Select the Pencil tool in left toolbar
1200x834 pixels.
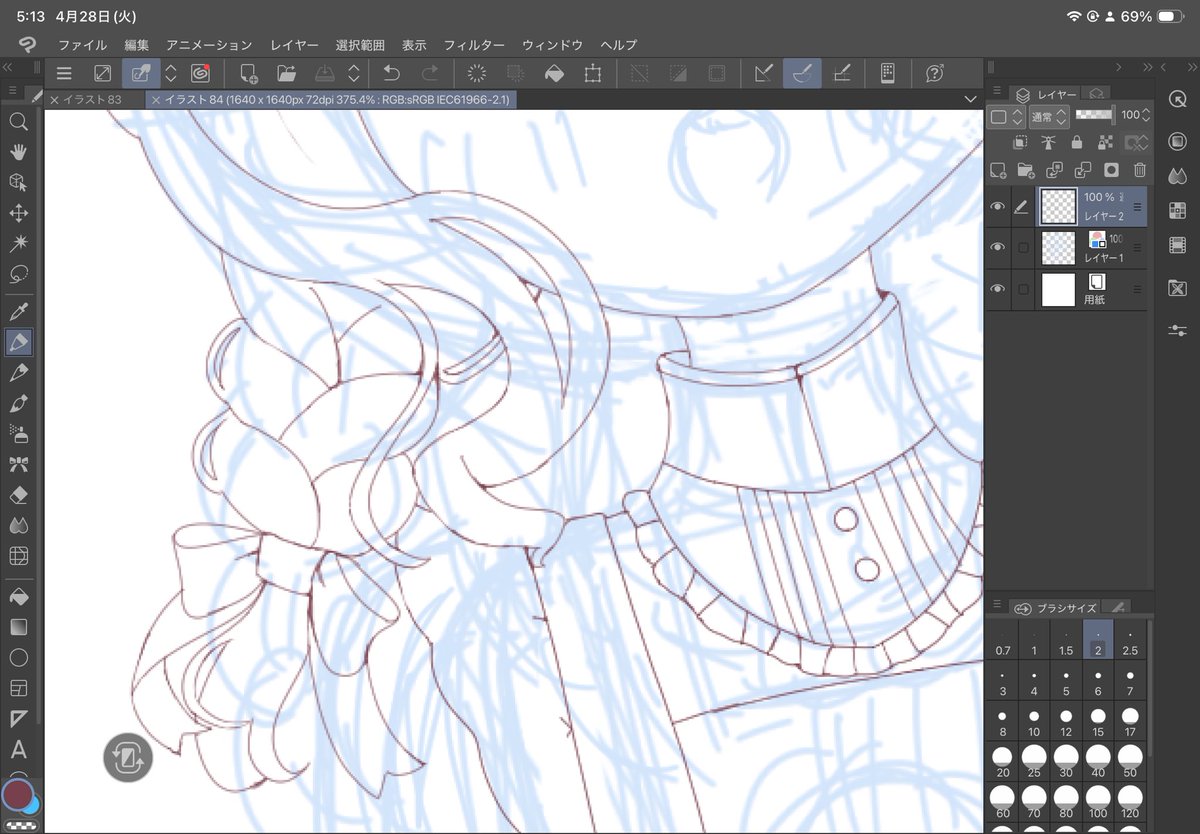point(18,373)
